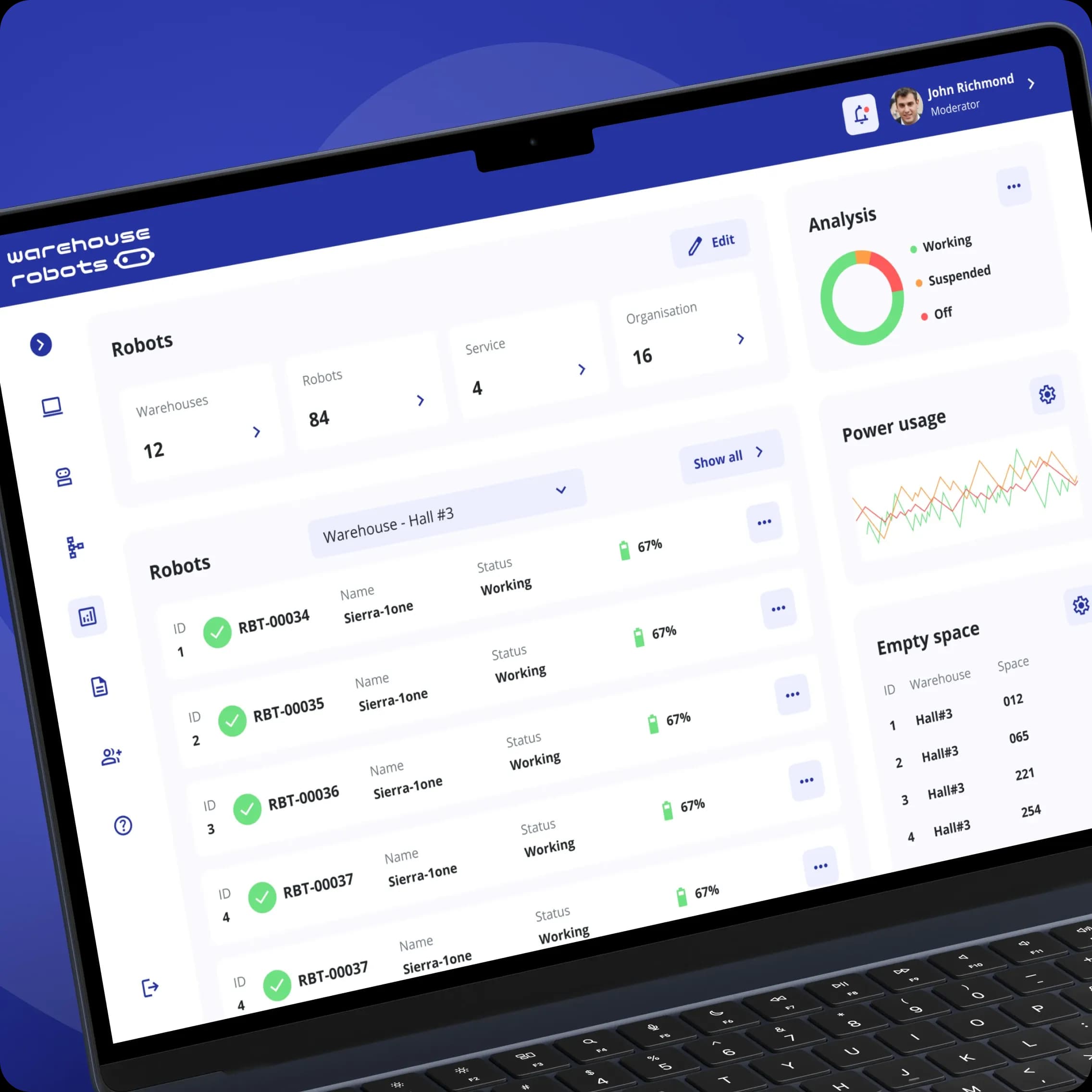Select the robots management icon
Viewport: 1092px width, 1092px height.
(x=55, y=477)
